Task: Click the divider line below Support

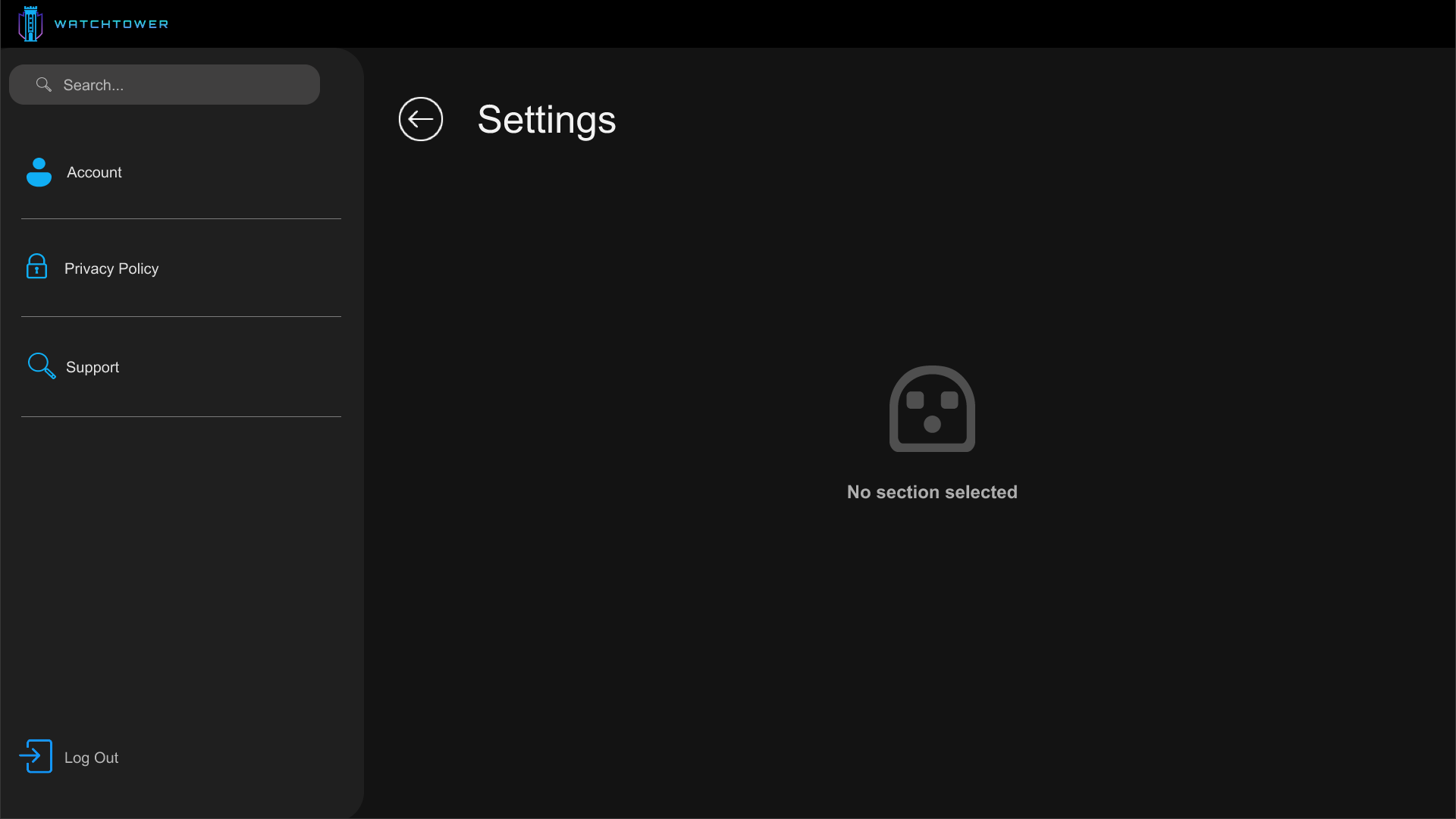Action: pyautogui.click(x=181, y=416)
